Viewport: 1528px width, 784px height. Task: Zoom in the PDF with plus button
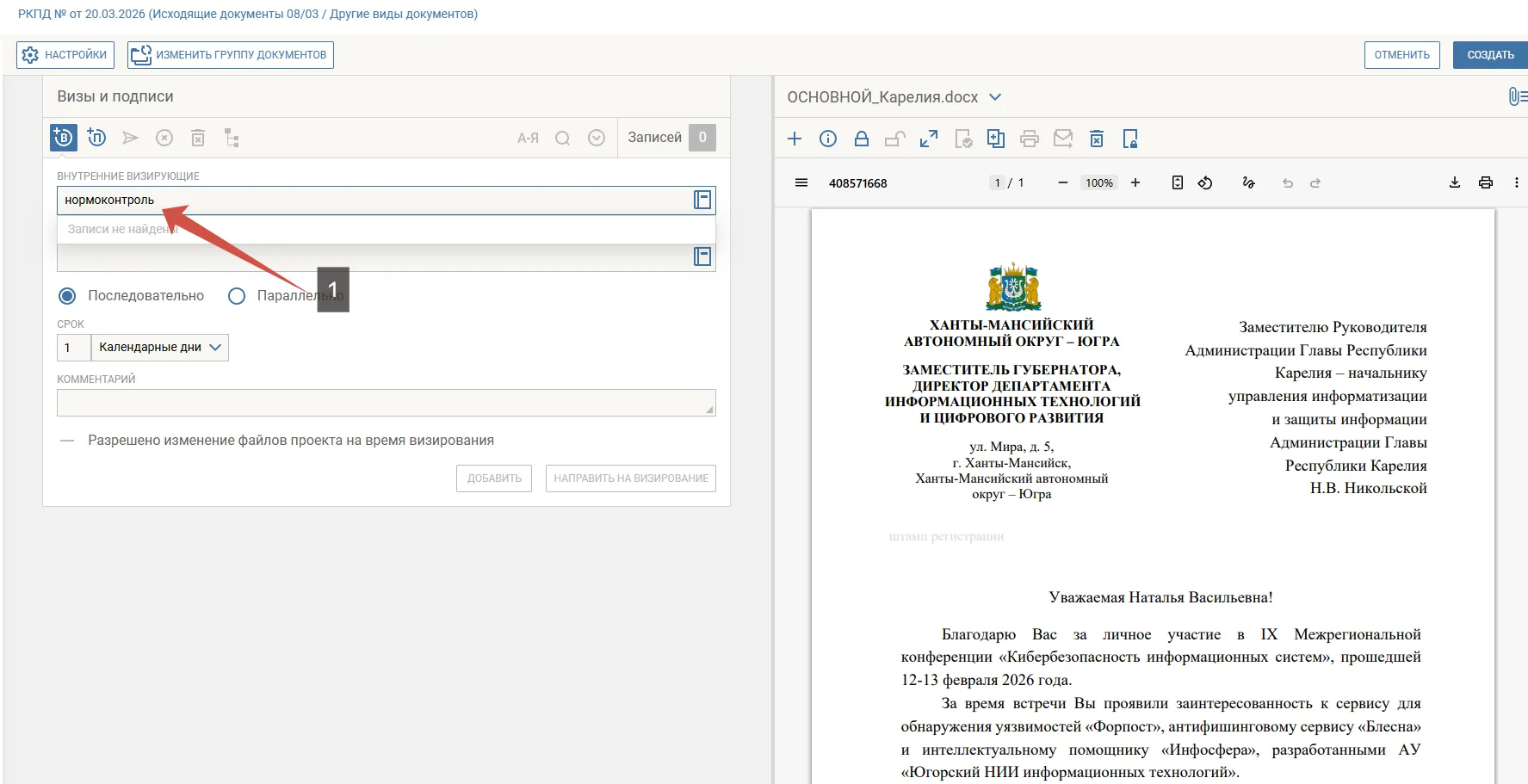click(1135, 182)
